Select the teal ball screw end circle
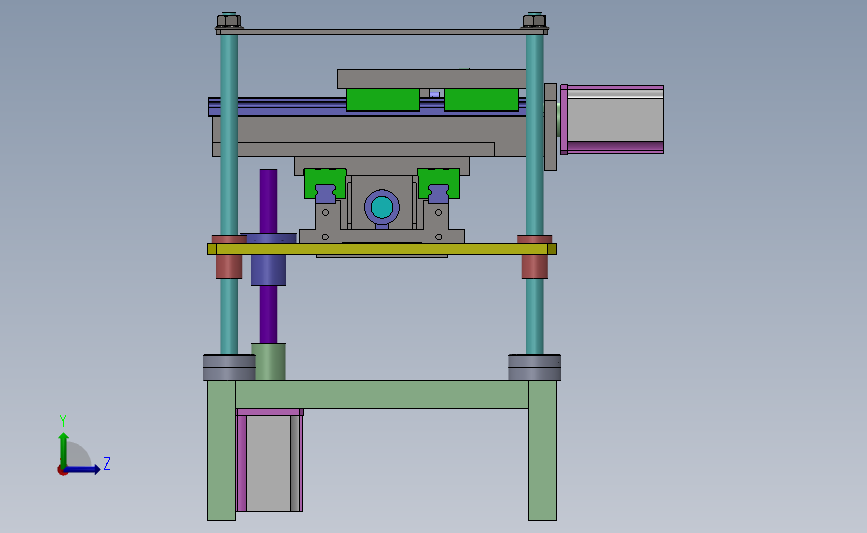The height and width of the screenshot is (533, 867). pos(382,207)
